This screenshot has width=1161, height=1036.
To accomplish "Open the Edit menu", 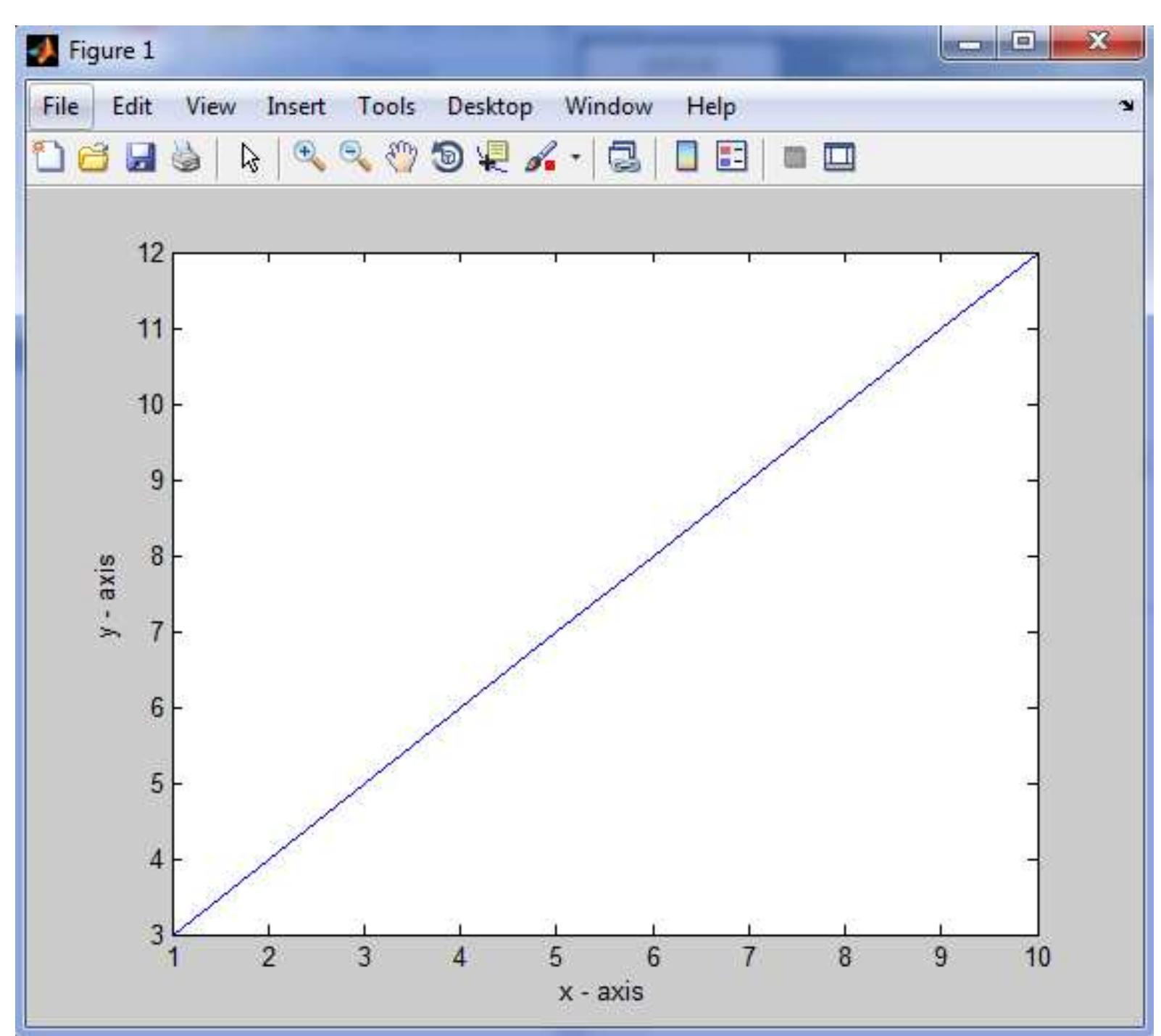I will pyautogui.click(x=132, y=107).
